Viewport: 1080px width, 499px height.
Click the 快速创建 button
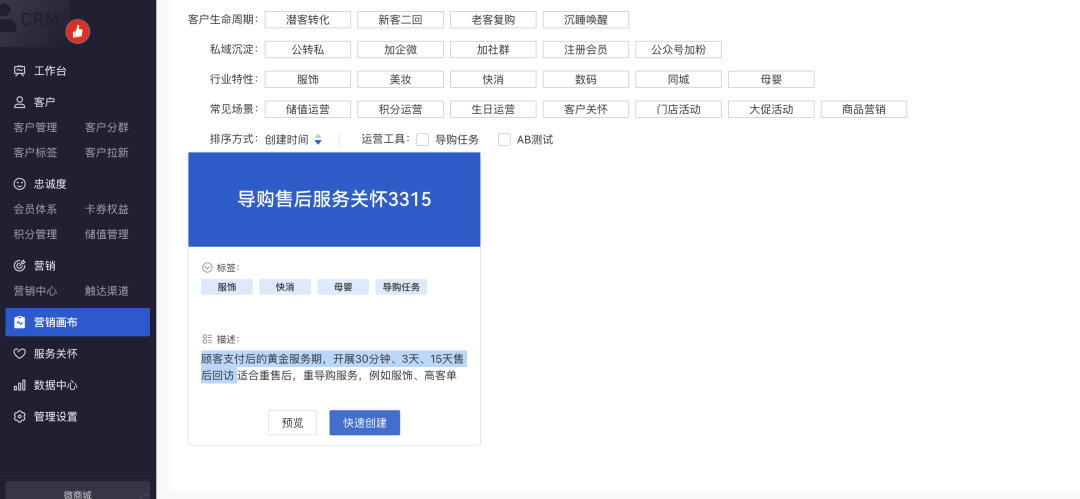point(365,423)
